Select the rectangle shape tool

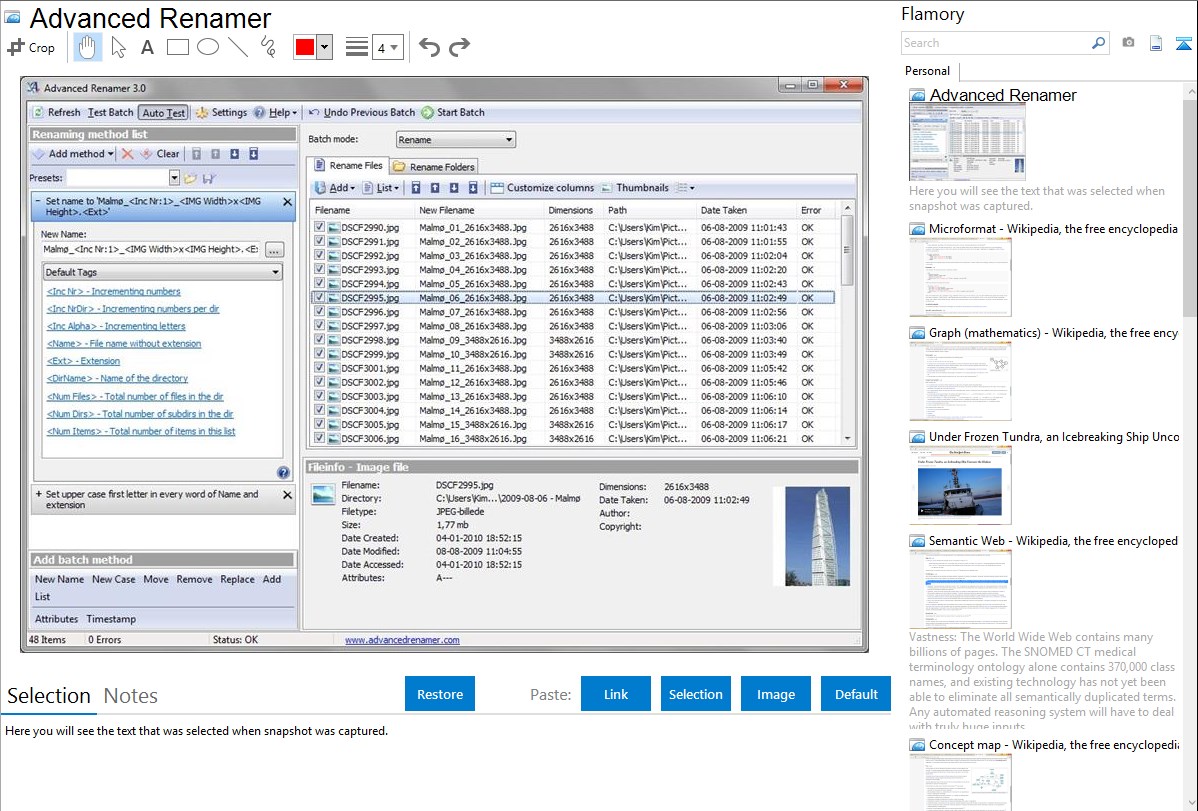pyautogui.click(x=178, y=47)
